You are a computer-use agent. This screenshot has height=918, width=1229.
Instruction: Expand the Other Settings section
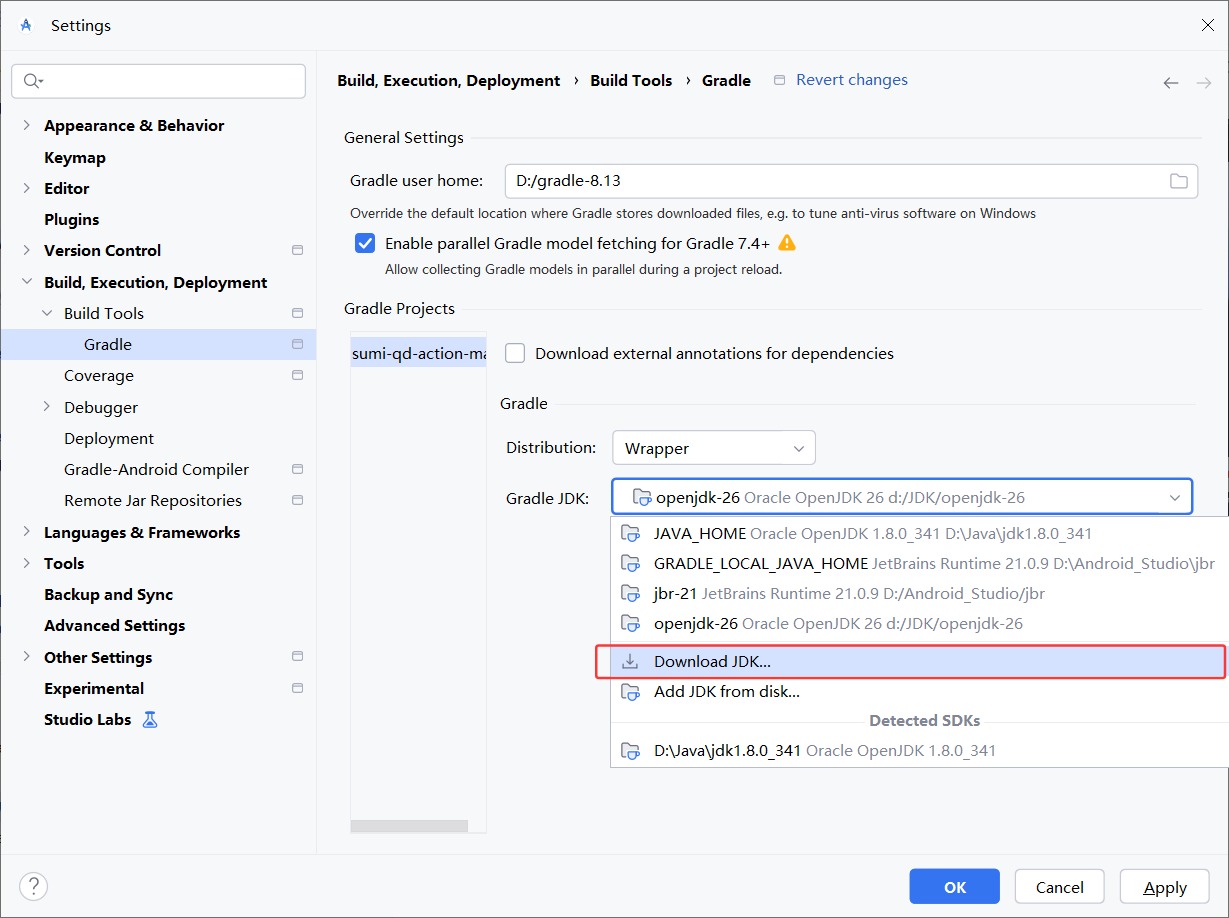click(x=26, y=657)
